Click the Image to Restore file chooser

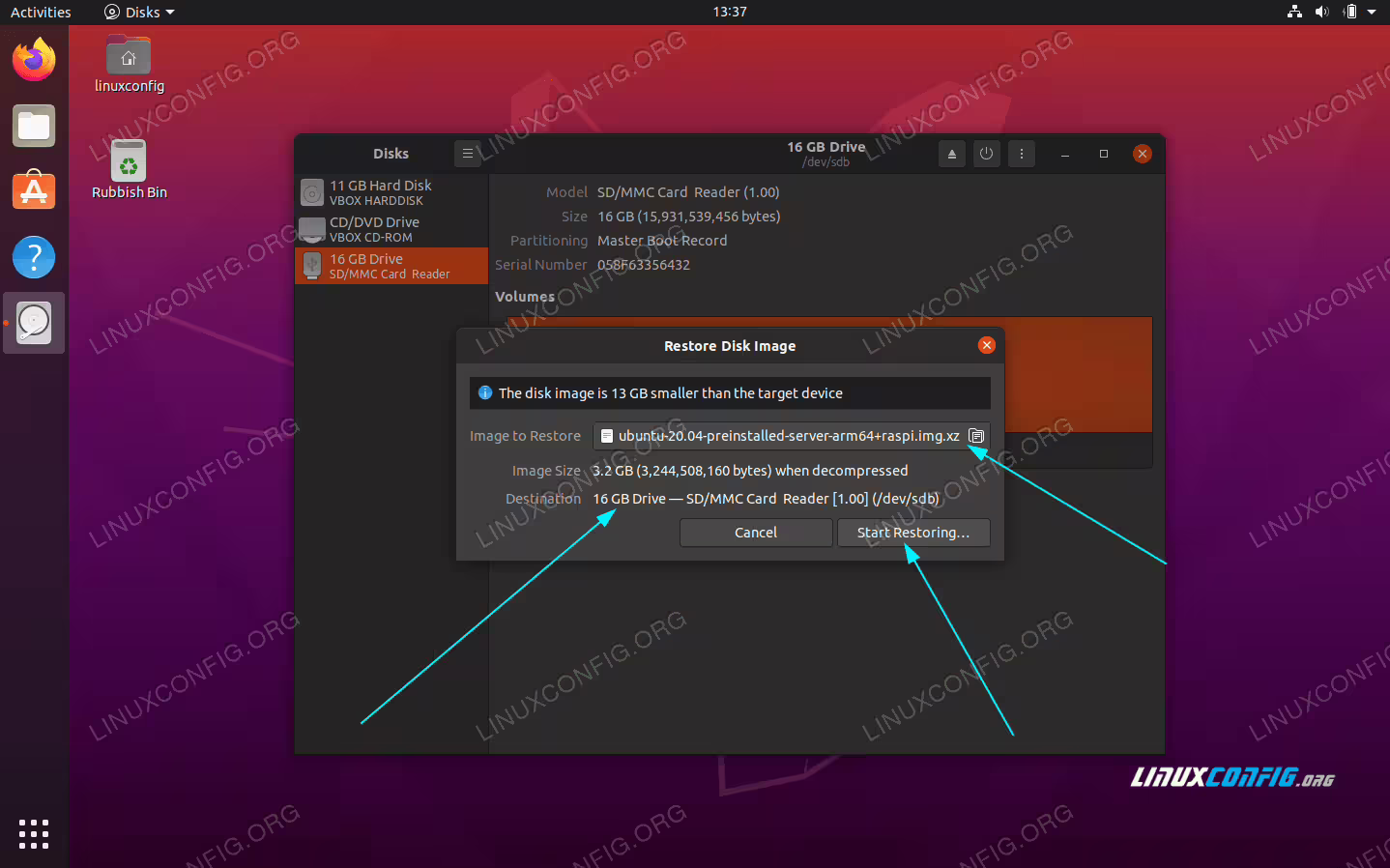pyautogui.click(x=791, y=436)
